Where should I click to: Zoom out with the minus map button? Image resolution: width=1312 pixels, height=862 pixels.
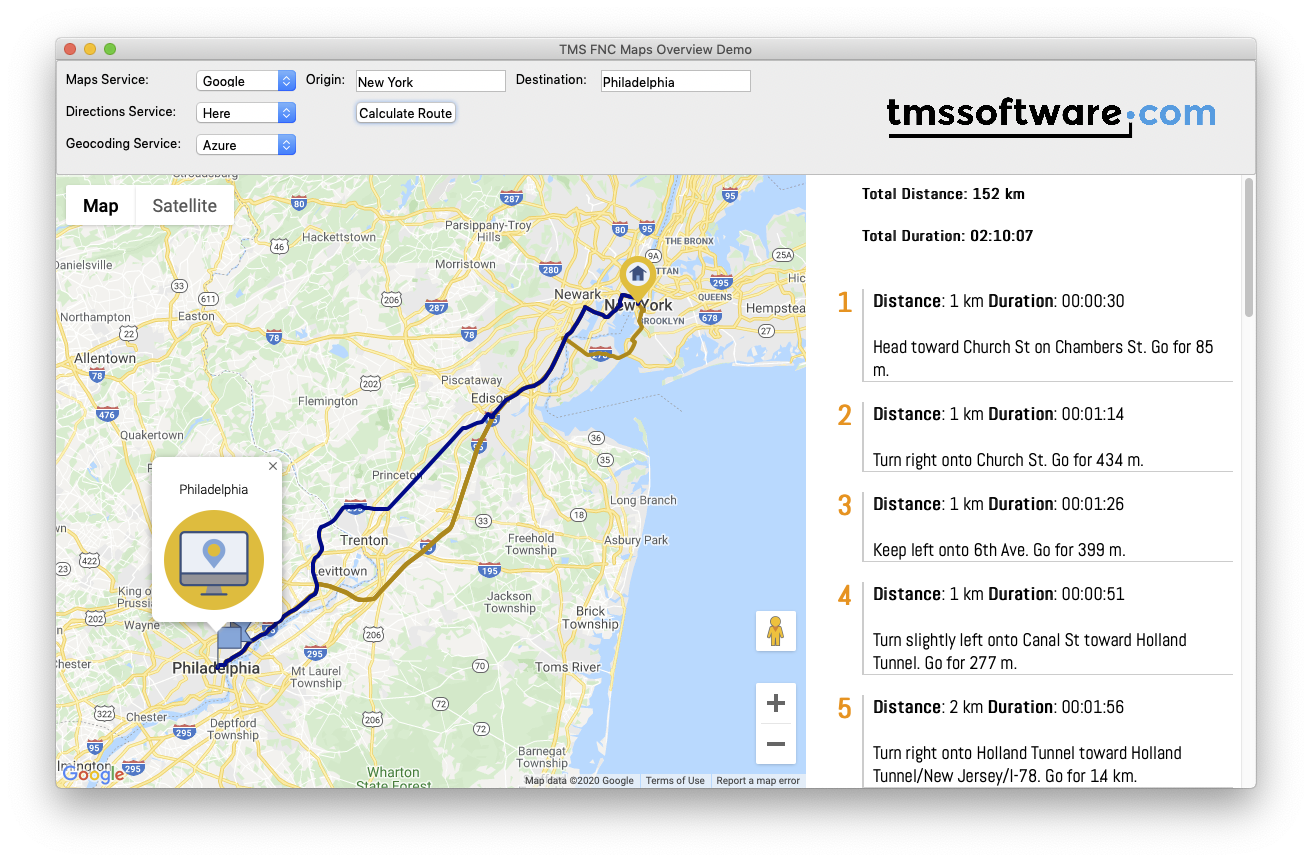pyautogui.click(x=775, y=744)
